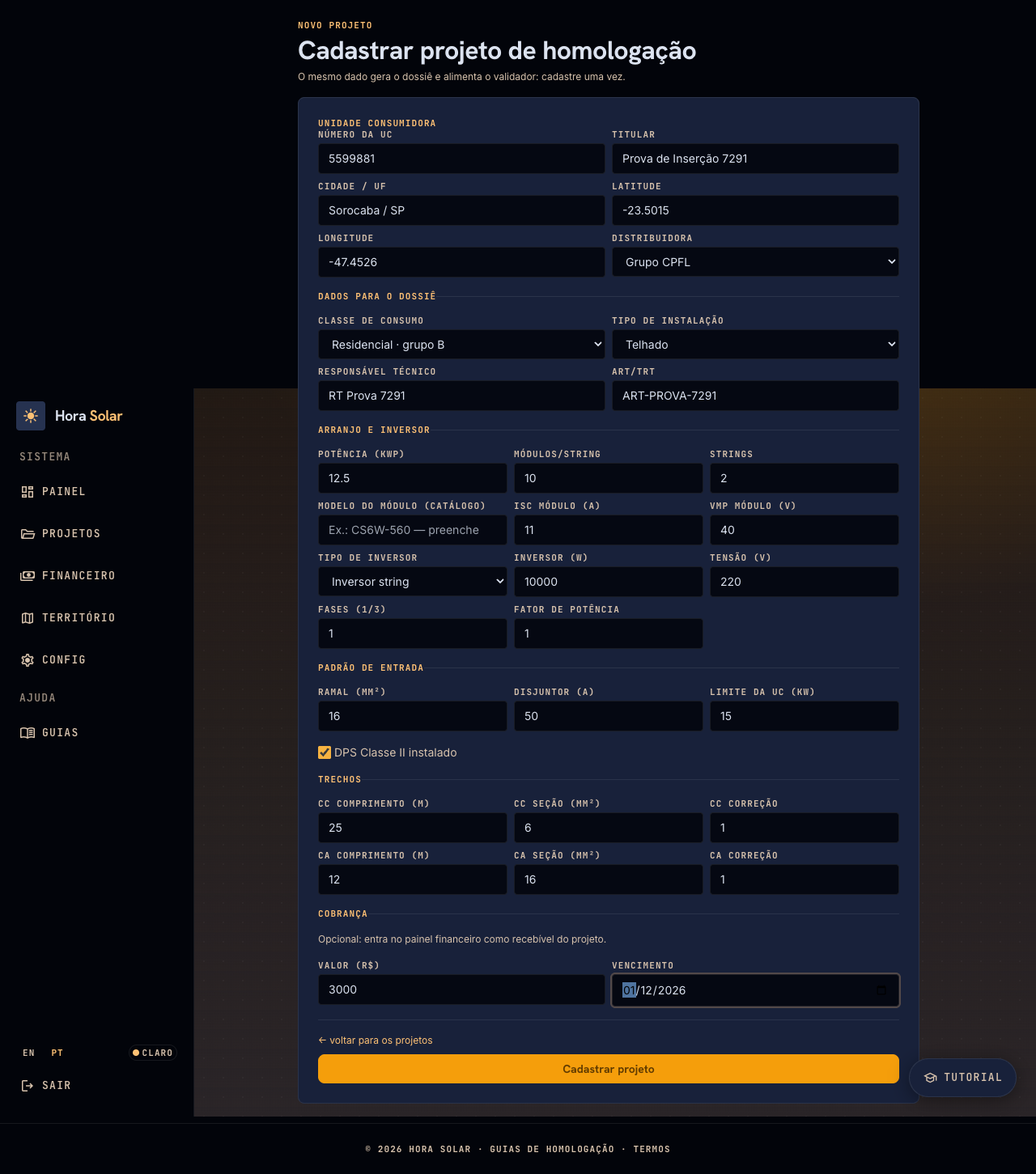Follow the voltar para os projetos link
The image size is (1036, 1174).
(x=376, y=1040)
